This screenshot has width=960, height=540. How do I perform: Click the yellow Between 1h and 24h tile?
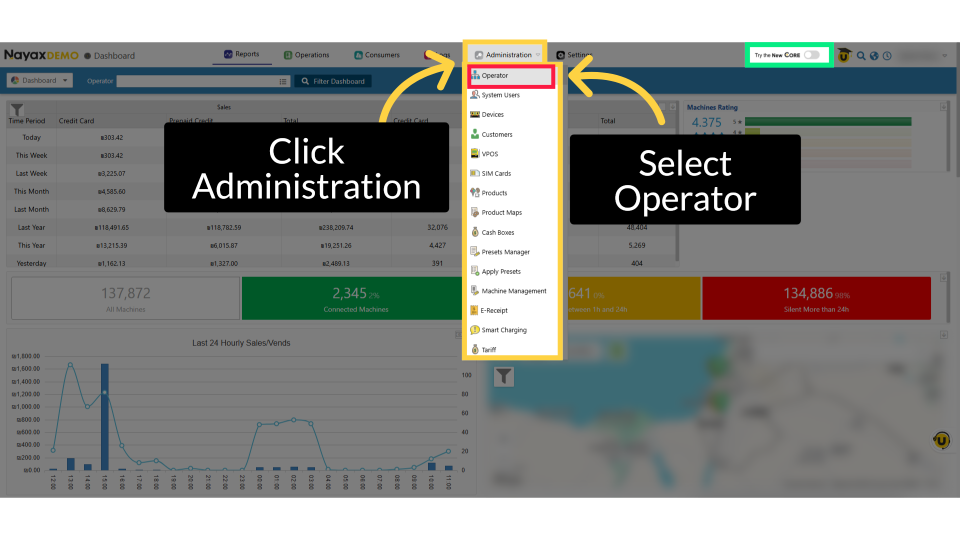[631, 298]
